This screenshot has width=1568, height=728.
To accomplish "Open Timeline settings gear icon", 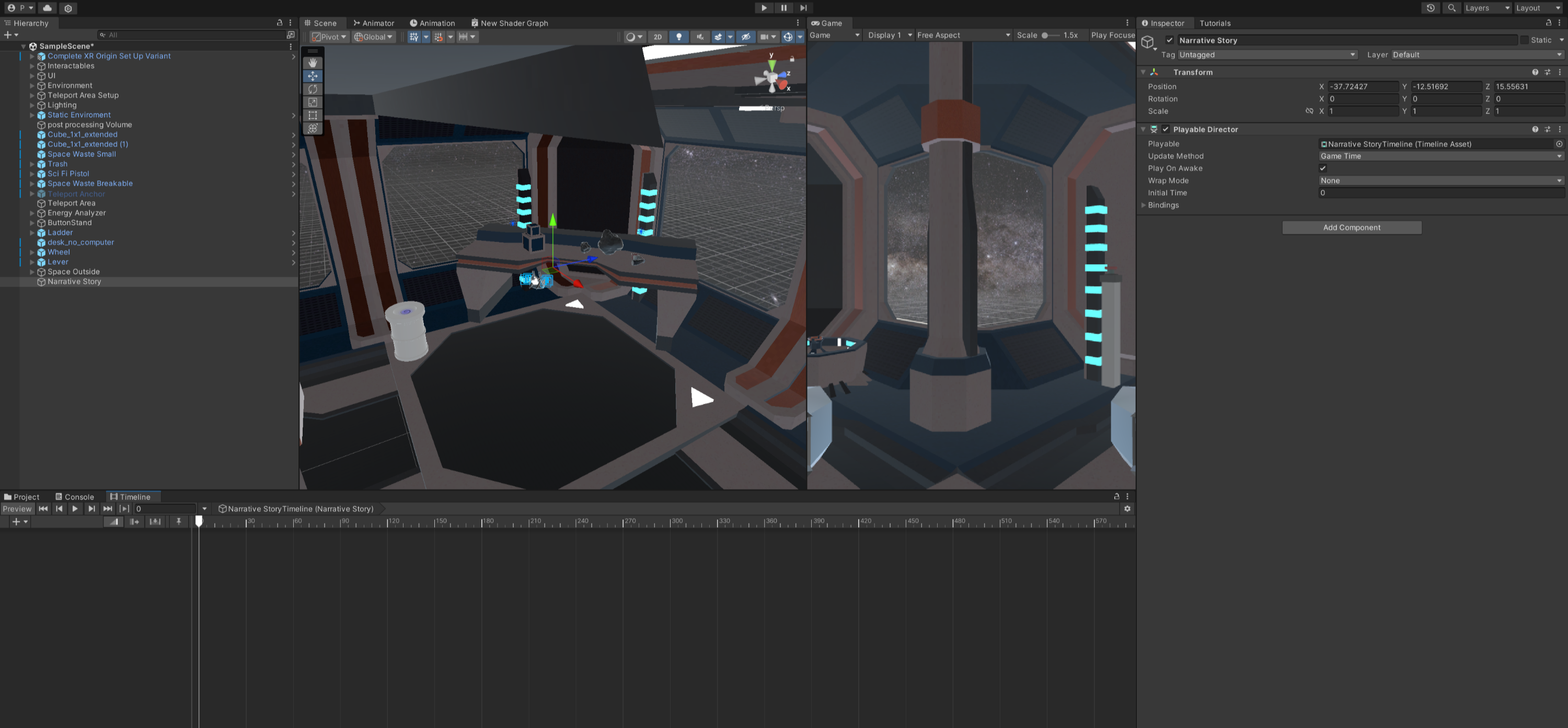I will point(1127,509).
